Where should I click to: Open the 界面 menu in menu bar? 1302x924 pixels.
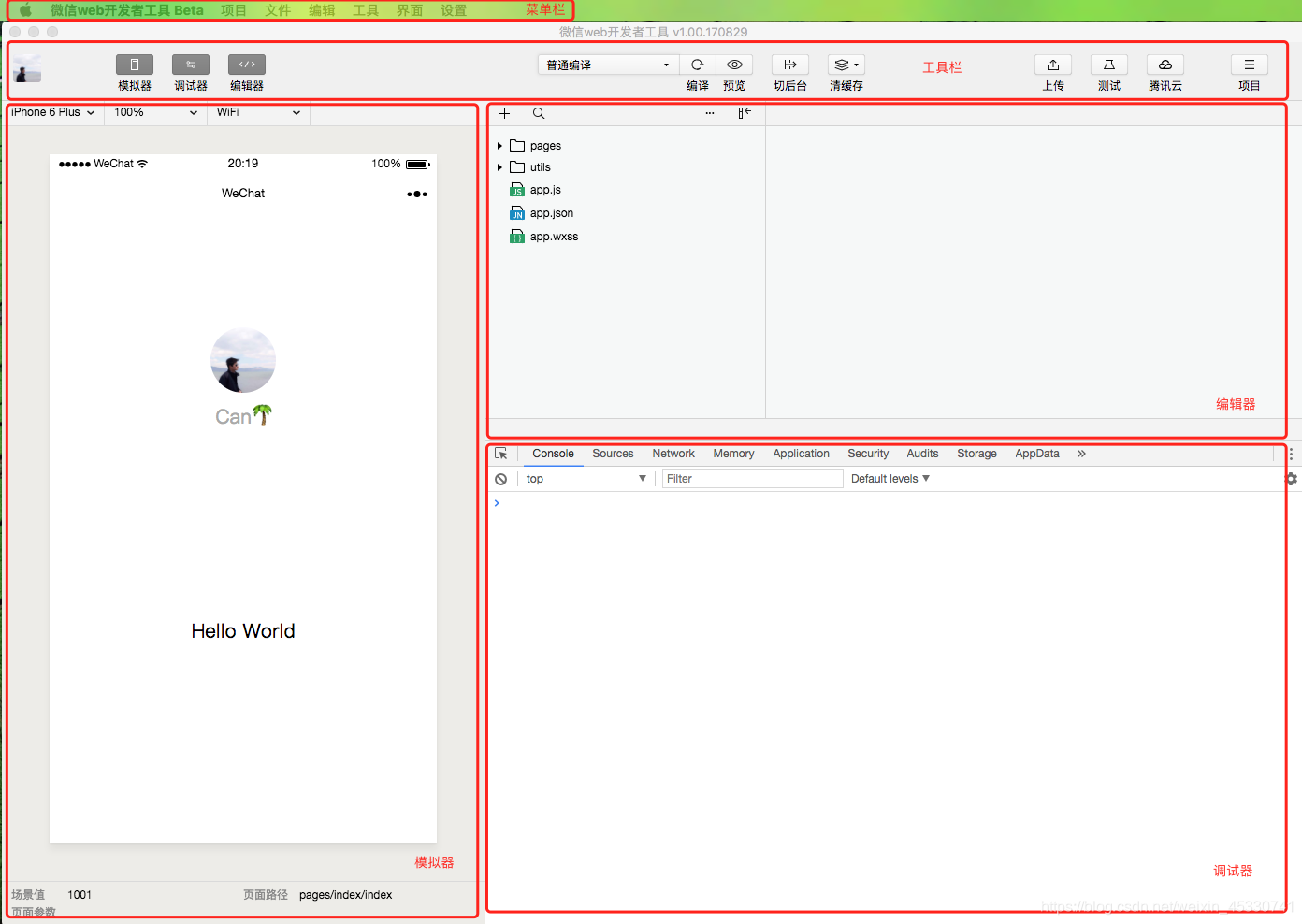coord(410,10)
